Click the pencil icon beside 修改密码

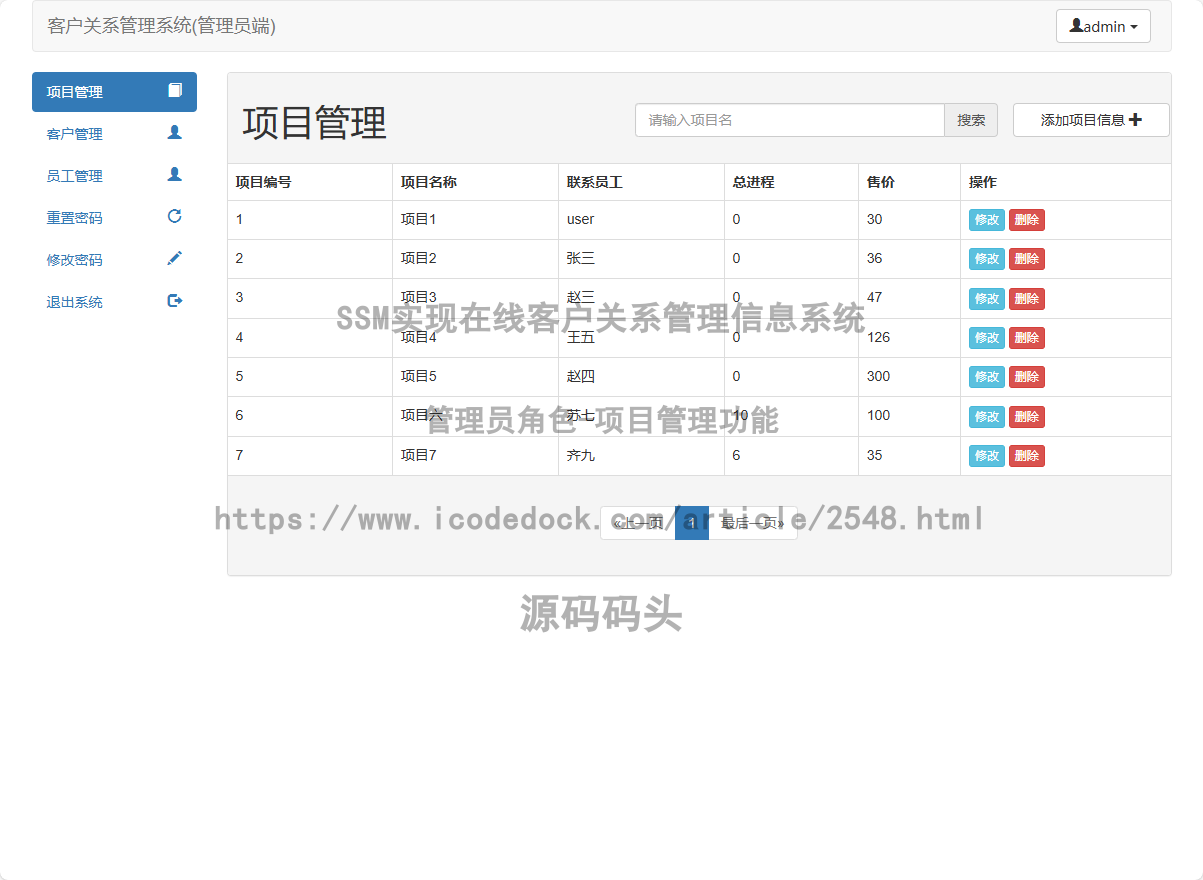(175, 258)
